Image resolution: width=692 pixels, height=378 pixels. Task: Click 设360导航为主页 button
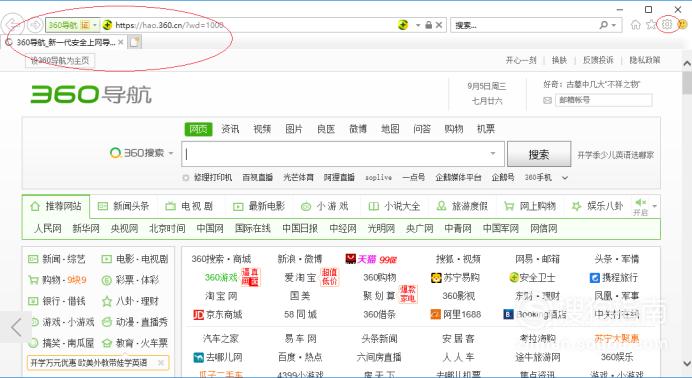pos(60,60)
